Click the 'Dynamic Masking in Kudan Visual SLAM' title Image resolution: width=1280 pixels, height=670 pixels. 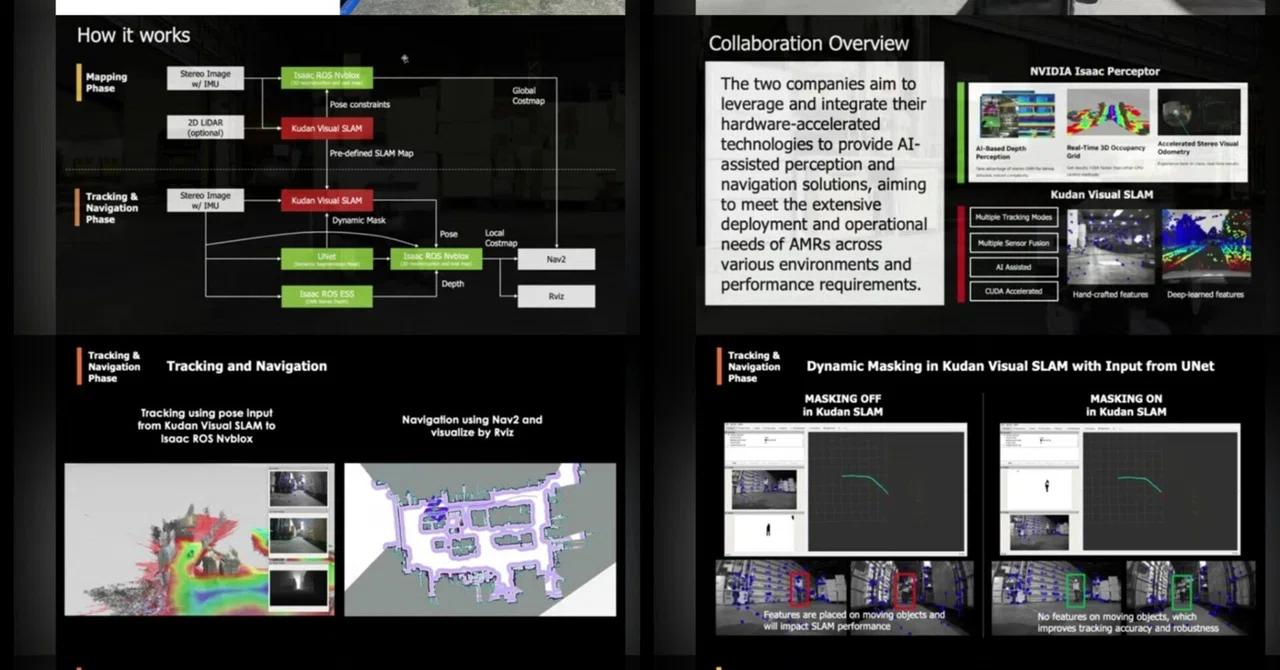(1010, 366)
